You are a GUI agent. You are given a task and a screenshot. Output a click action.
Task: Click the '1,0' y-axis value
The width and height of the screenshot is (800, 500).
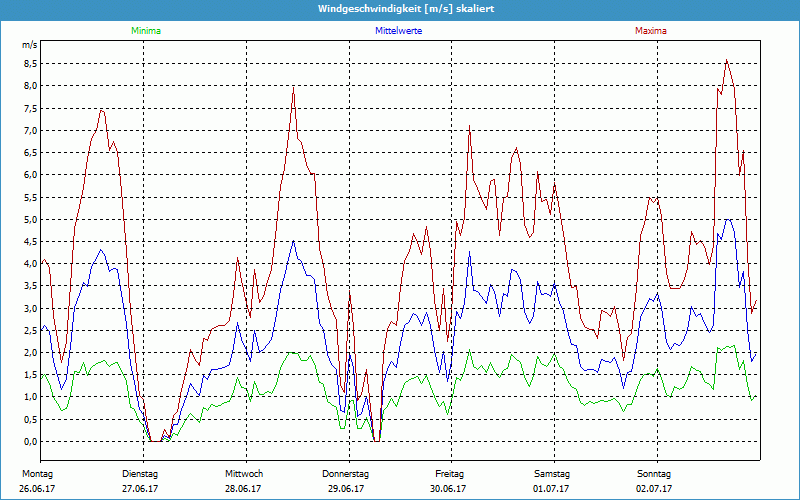pyautogui.click(x=30, y=397)
